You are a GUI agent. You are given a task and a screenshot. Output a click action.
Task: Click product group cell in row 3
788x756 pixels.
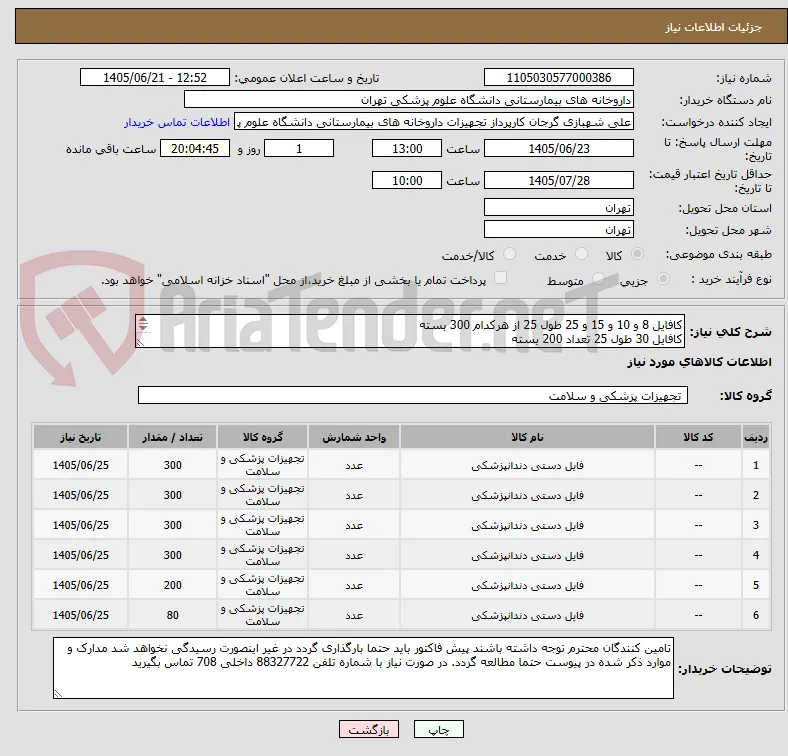pyautogui.click(x=262, y=525)
